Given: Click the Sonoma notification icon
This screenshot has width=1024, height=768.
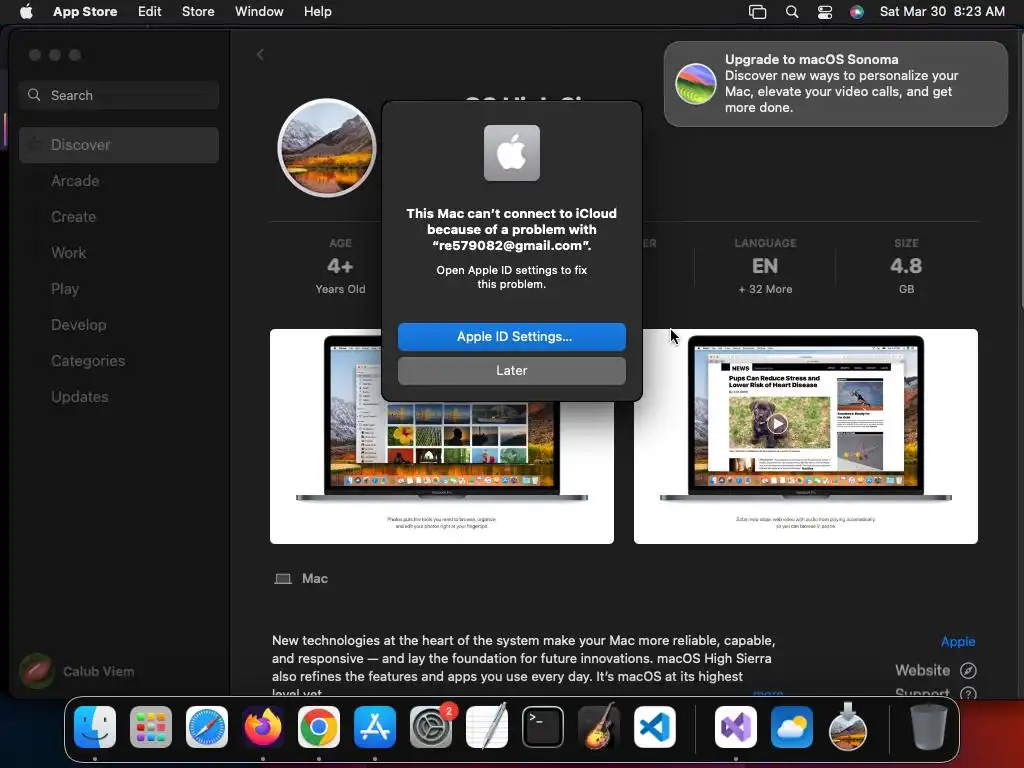Looking at the screenshot, I should (696, 84).
